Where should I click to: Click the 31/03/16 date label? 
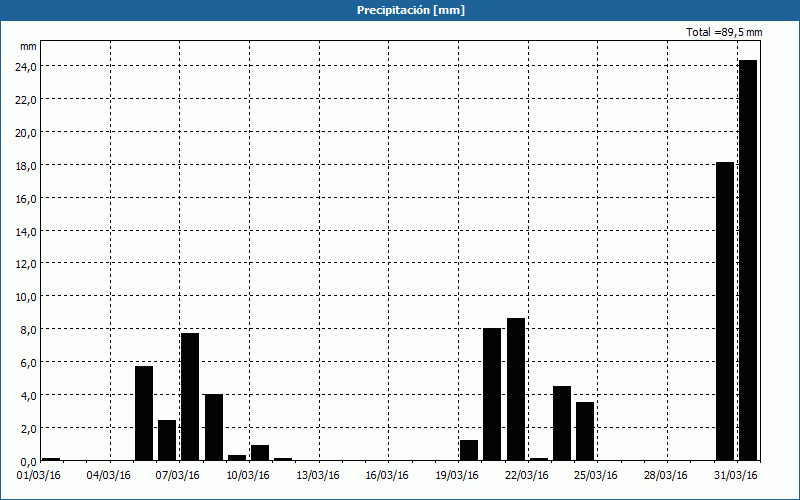[x=735, y=476]
